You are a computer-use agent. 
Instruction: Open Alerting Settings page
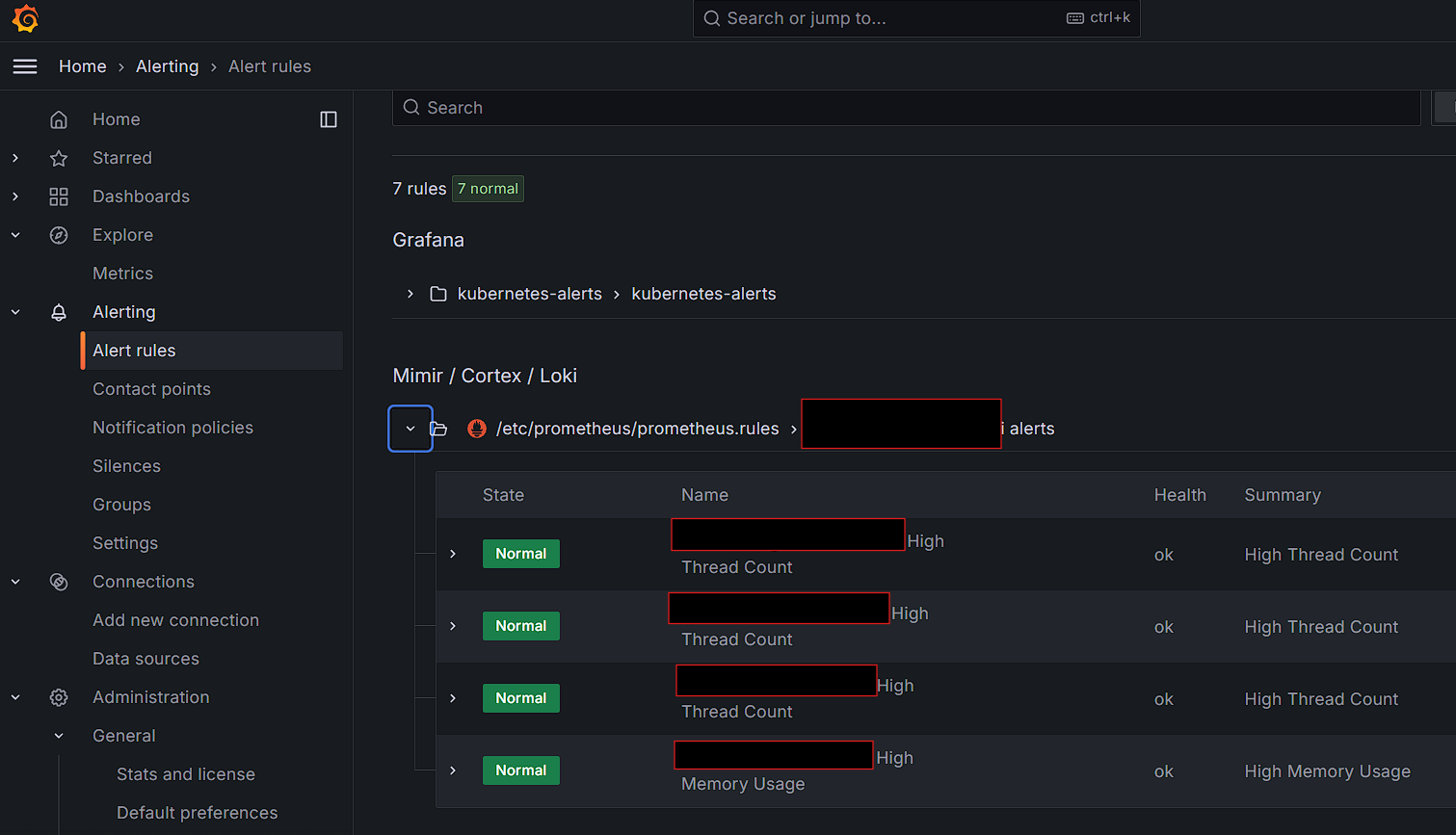tap(125, 543)
